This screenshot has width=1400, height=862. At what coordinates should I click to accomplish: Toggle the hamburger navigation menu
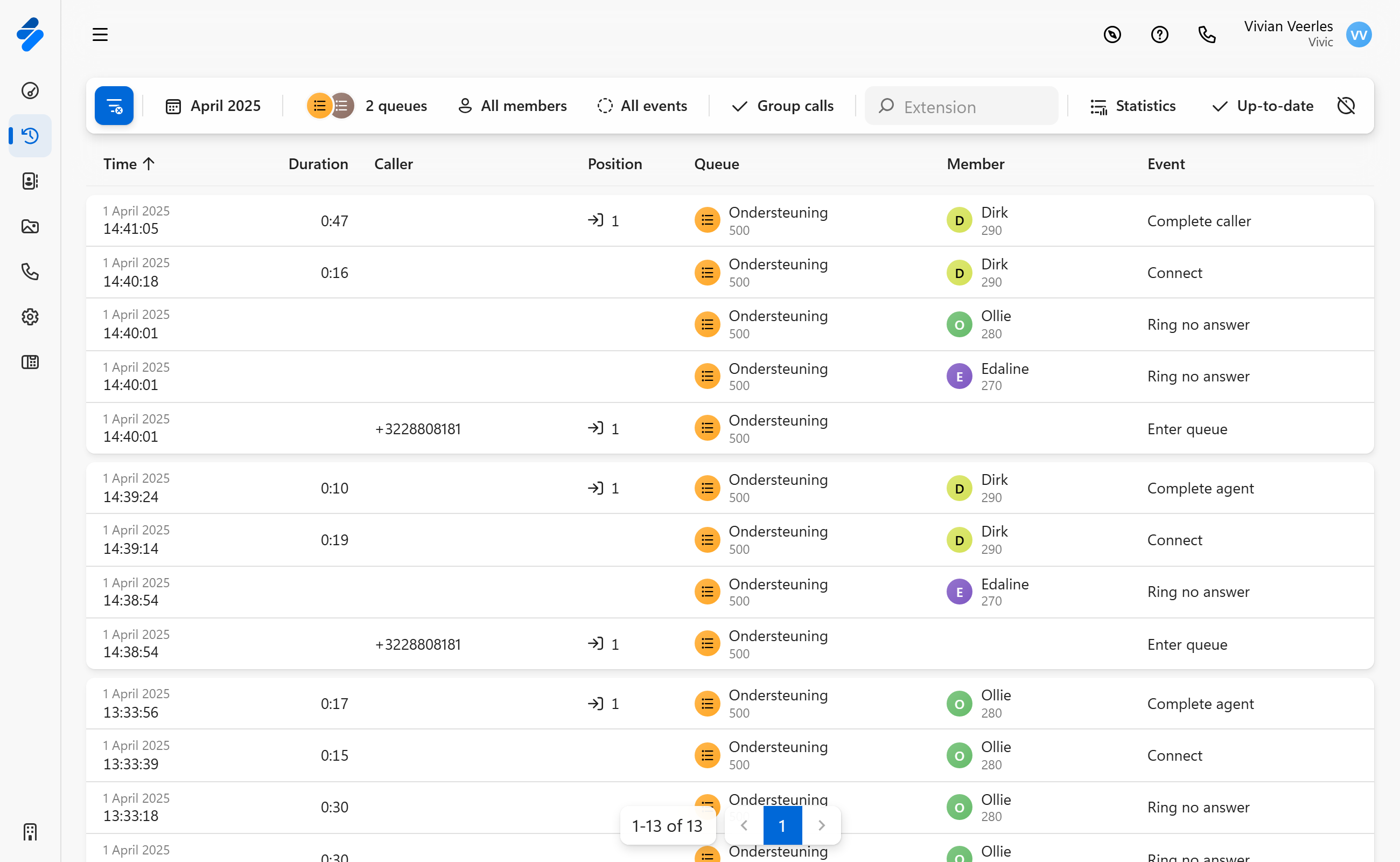[100, 35]
